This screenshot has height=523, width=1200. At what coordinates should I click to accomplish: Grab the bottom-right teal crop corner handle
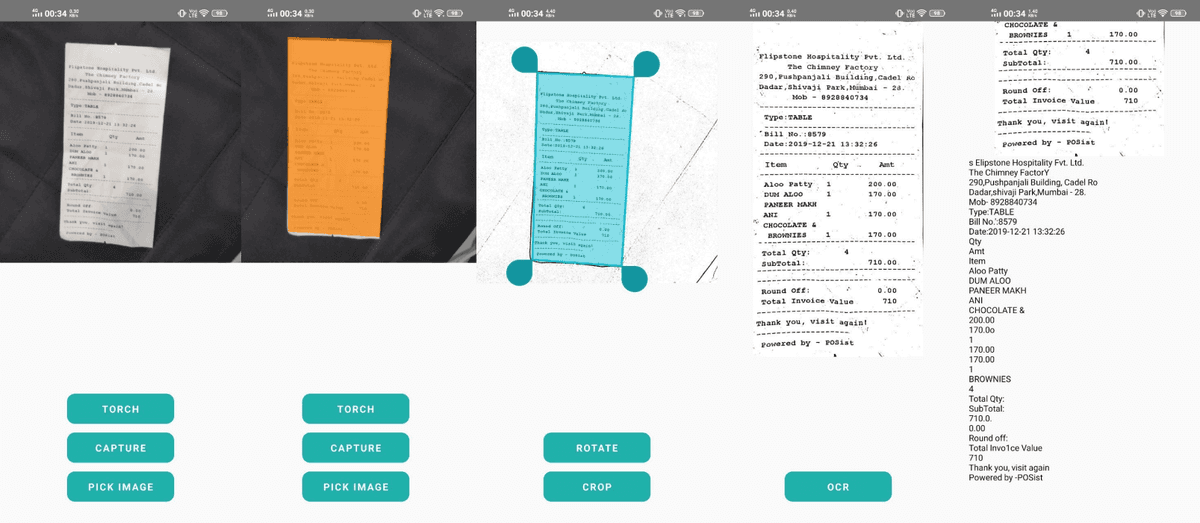pos(635,278)
